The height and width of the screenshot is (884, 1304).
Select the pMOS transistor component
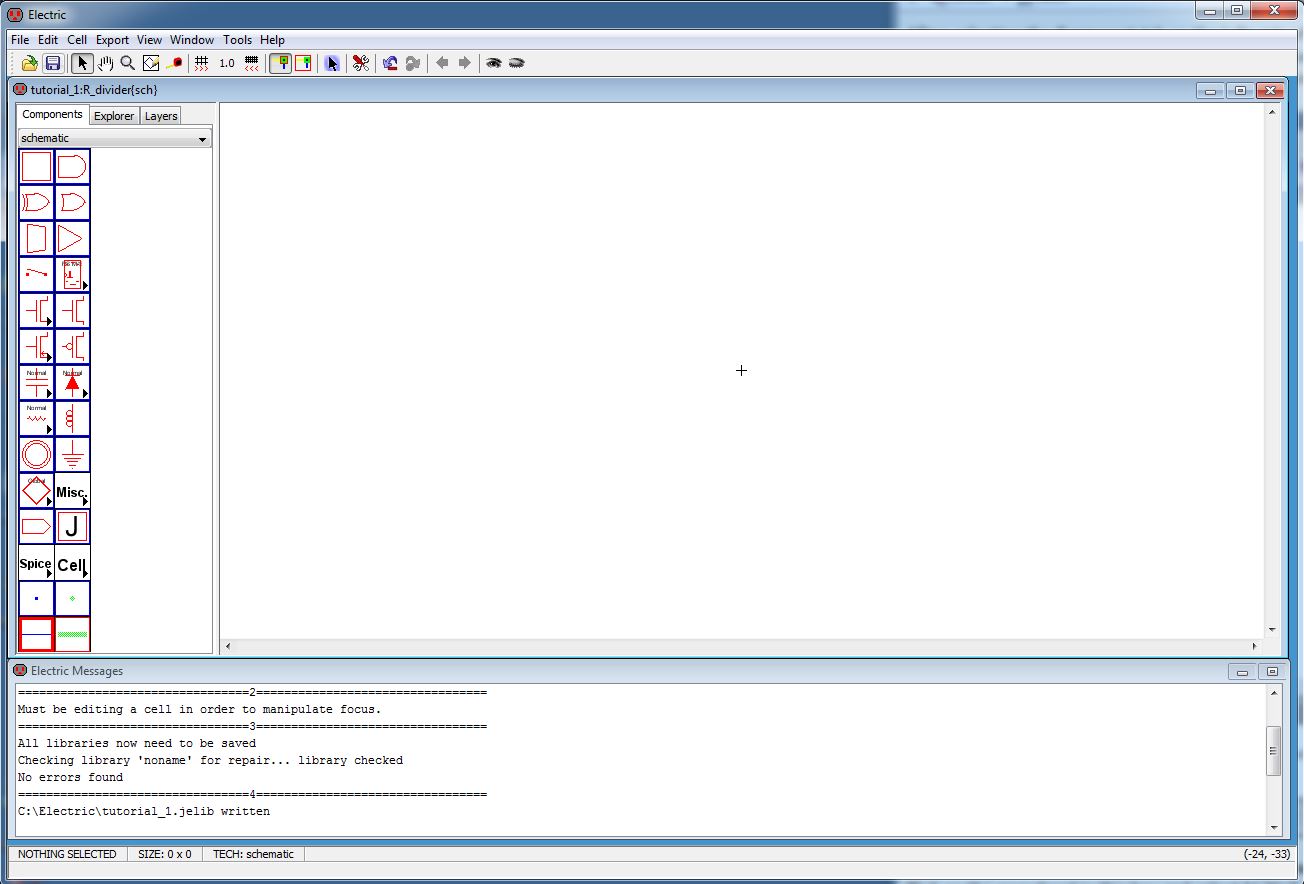[72, 346]
